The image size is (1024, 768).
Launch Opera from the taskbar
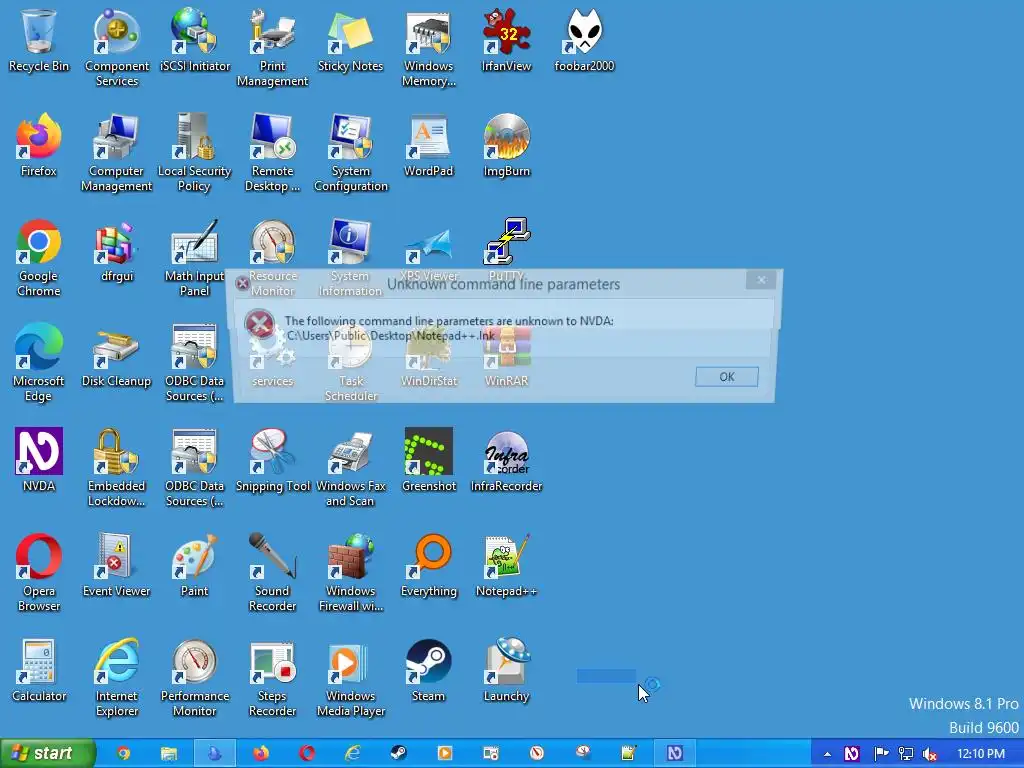click(x=307, y=754)
